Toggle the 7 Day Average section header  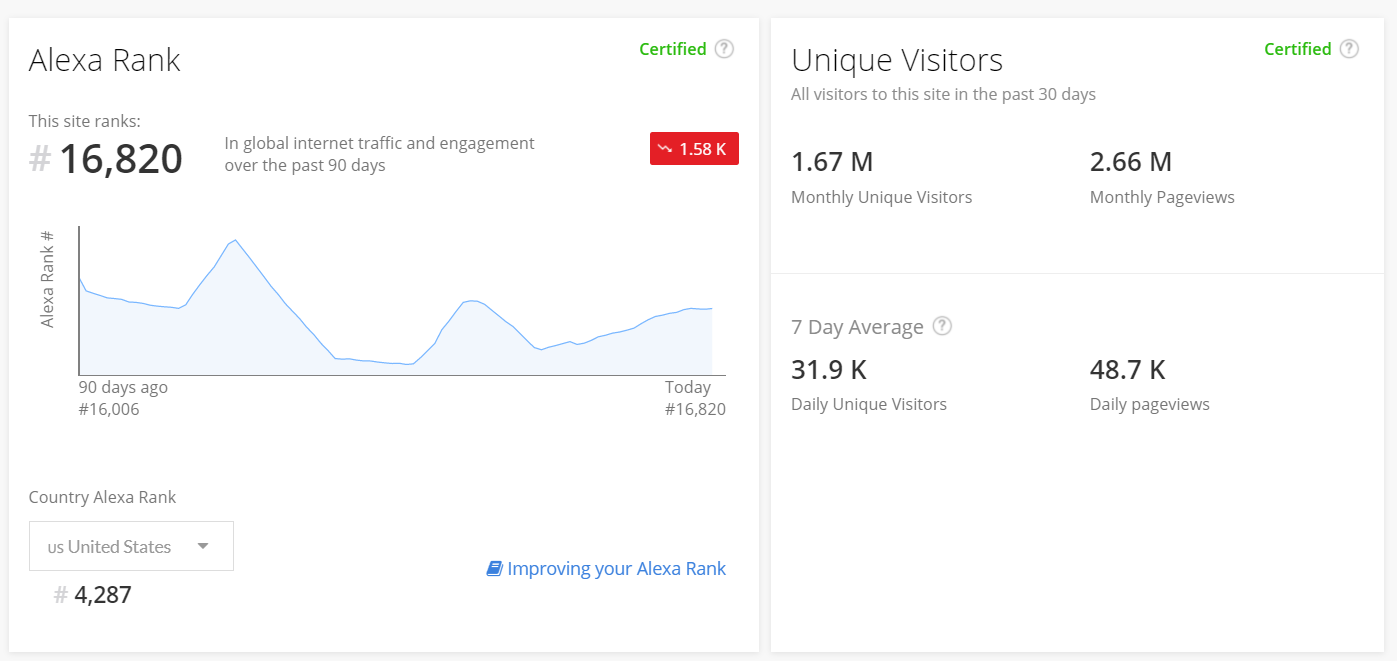coord(855,326)
